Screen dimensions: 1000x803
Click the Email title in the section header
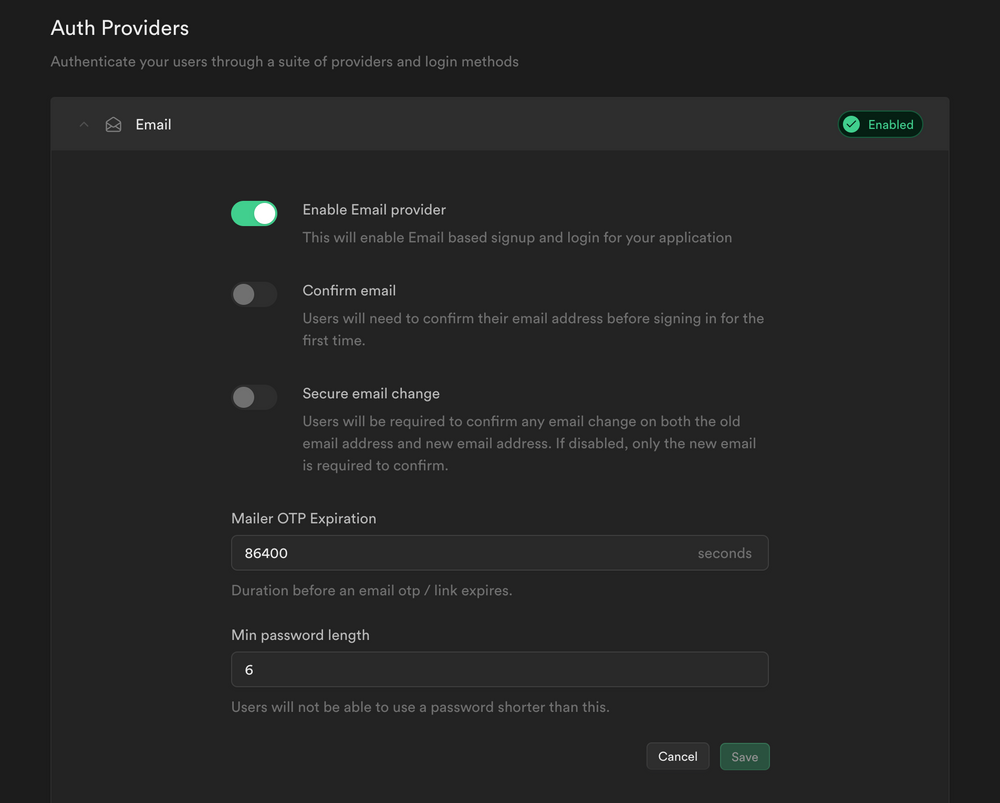[x=153, y=124]
